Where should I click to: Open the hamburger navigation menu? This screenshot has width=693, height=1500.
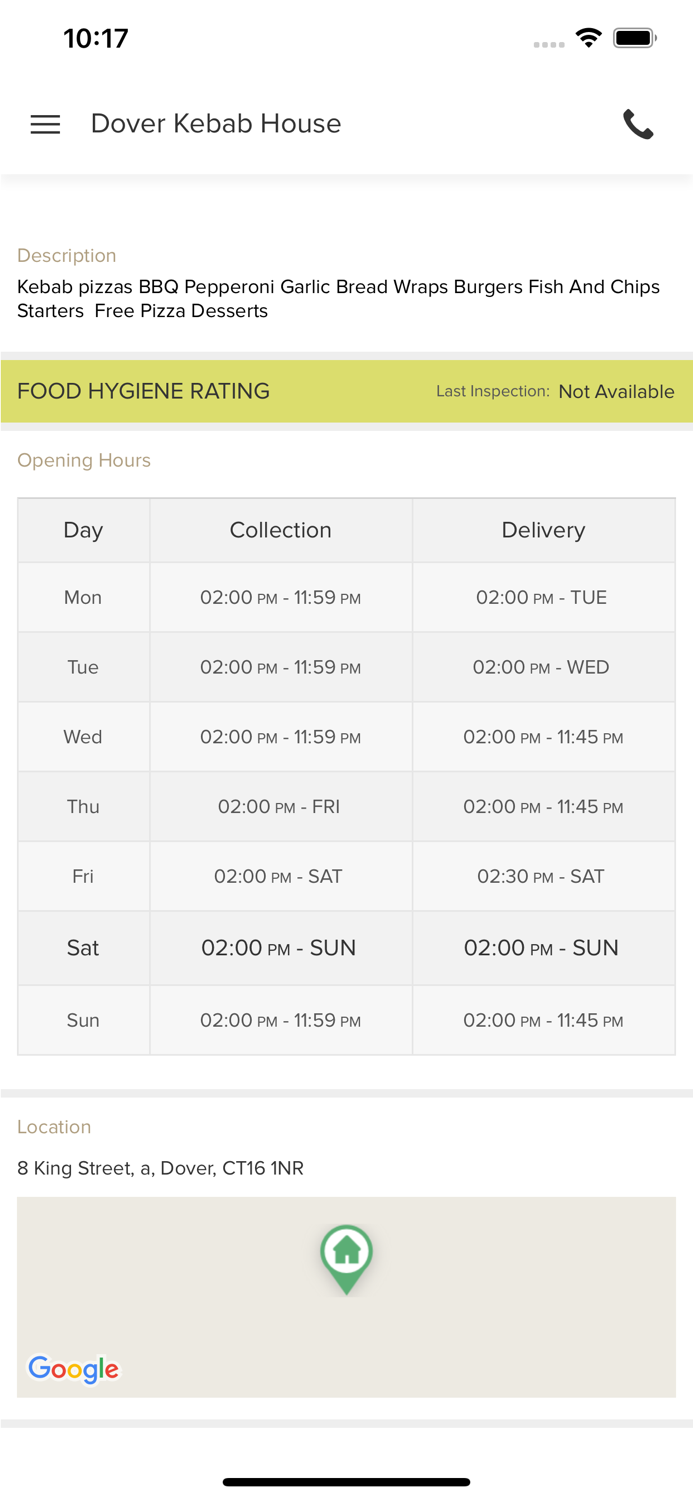pos(45,124)
